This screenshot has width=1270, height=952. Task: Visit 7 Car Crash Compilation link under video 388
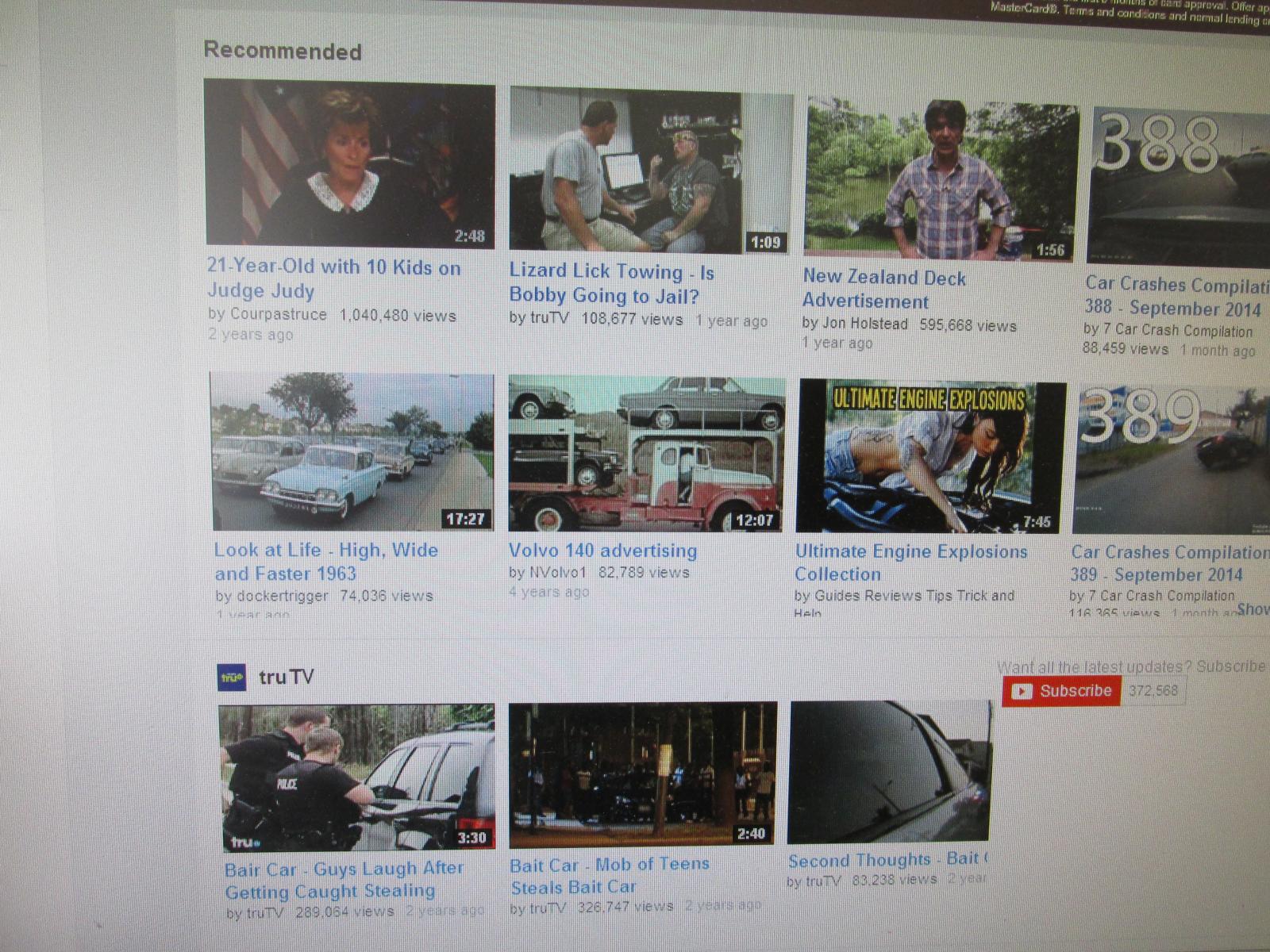pos(1178,330)
